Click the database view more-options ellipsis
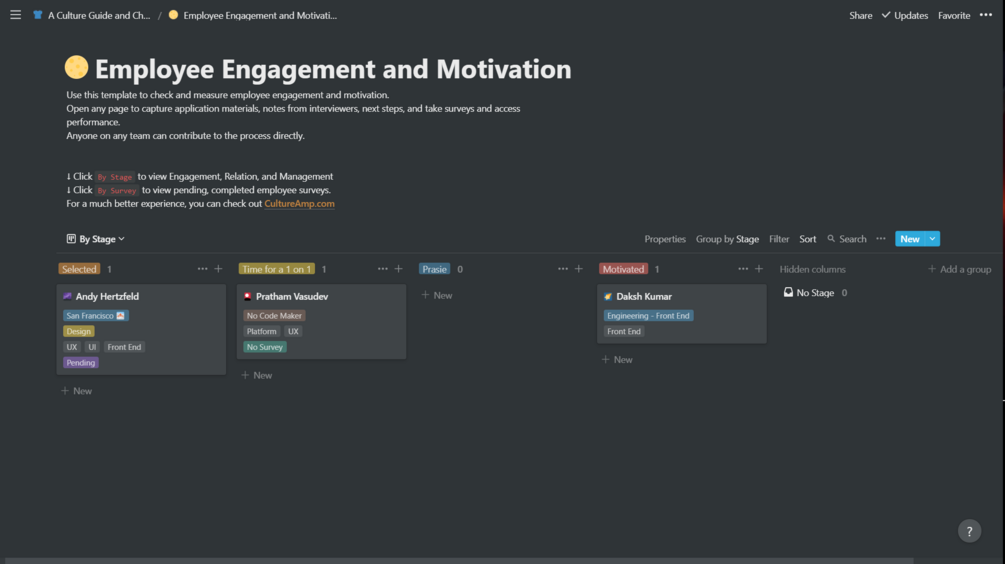Viewport: 1005px width, 564px height. pyautogui.click(x=881, y=239)
